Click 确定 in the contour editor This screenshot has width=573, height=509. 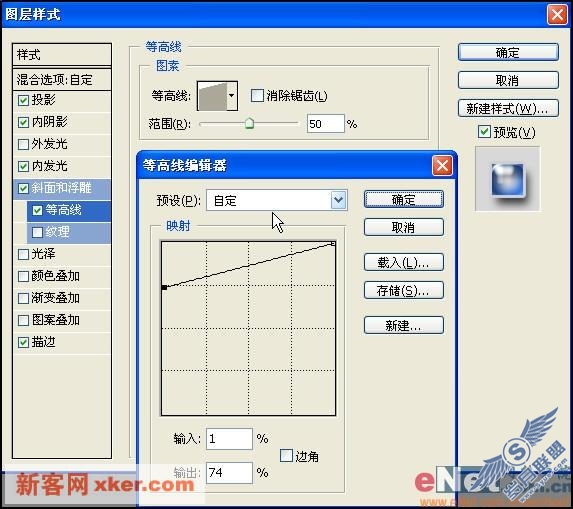tap(404, 200)
